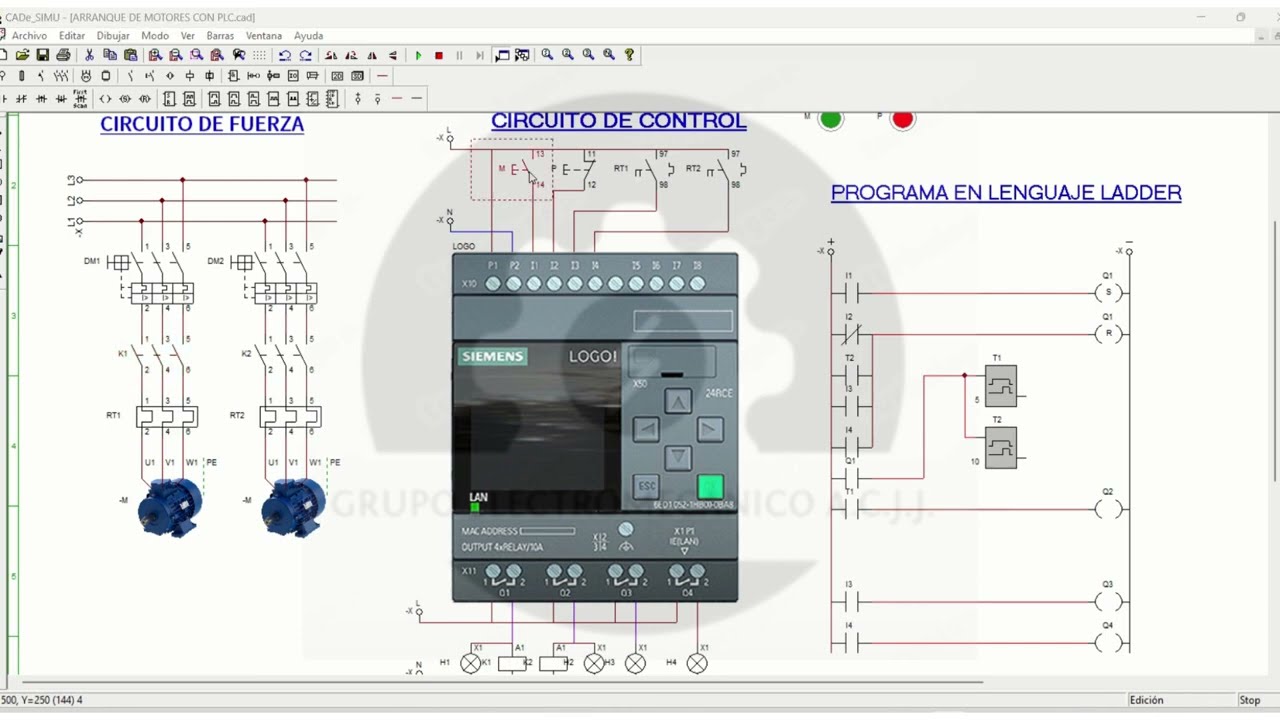Print the diagram using the printer icon
The width and height of the screenshot is (1280, 720).
pos(63,55)
